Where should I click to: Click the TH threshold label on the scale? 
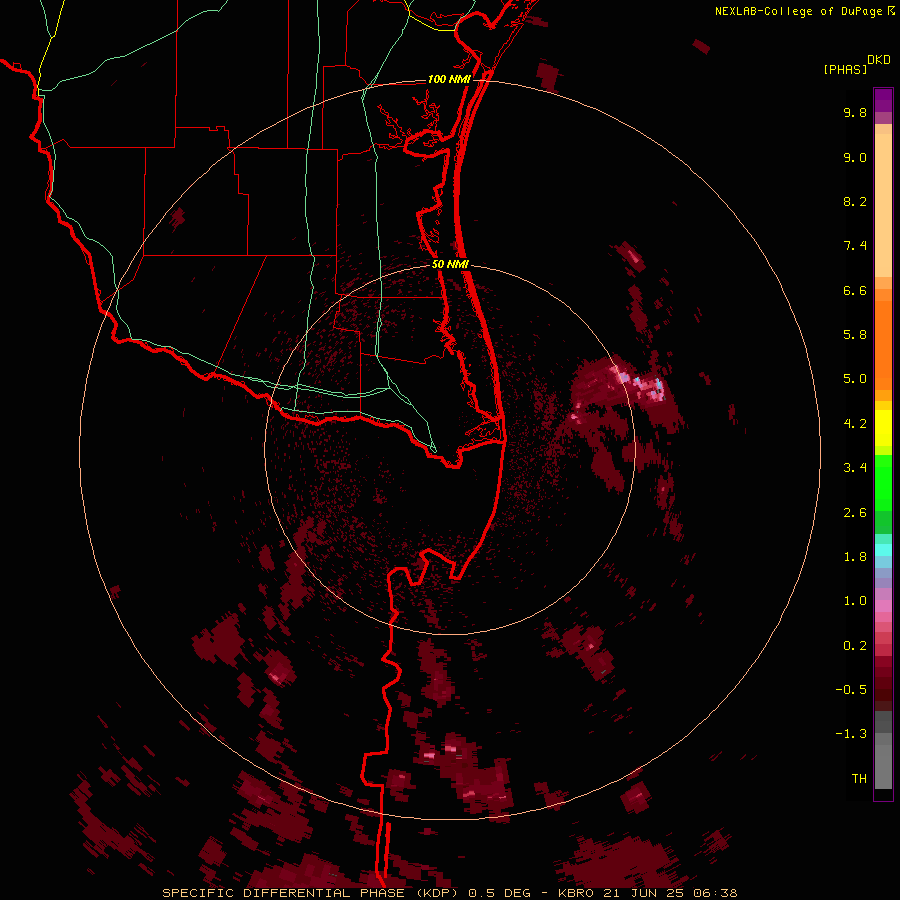859,779
